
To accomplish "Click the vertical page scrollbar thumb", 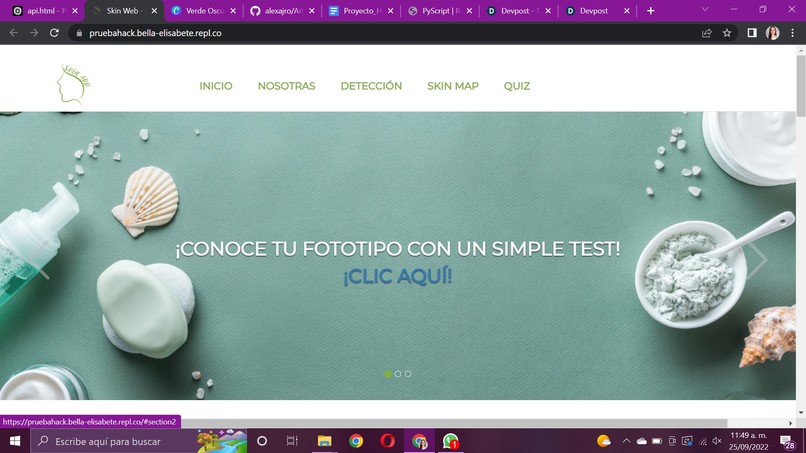I will (801, 86).
